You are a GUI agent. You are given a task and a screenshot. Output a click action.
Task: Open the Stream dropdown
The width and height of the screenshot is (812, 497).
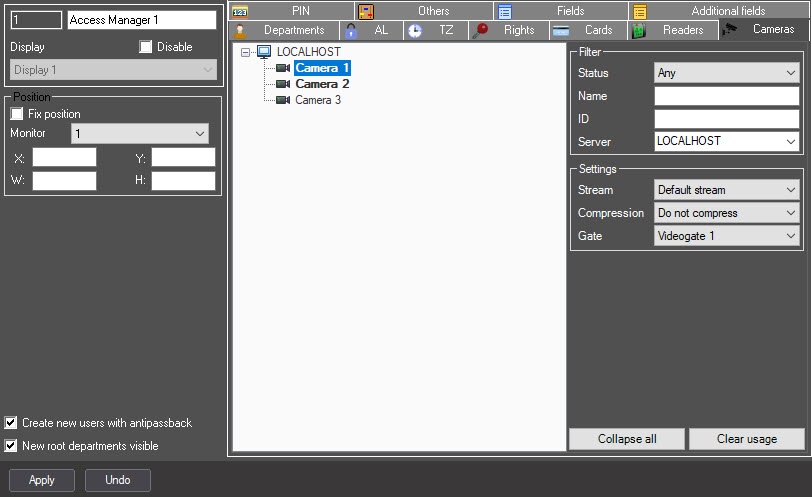pos(727,190)
